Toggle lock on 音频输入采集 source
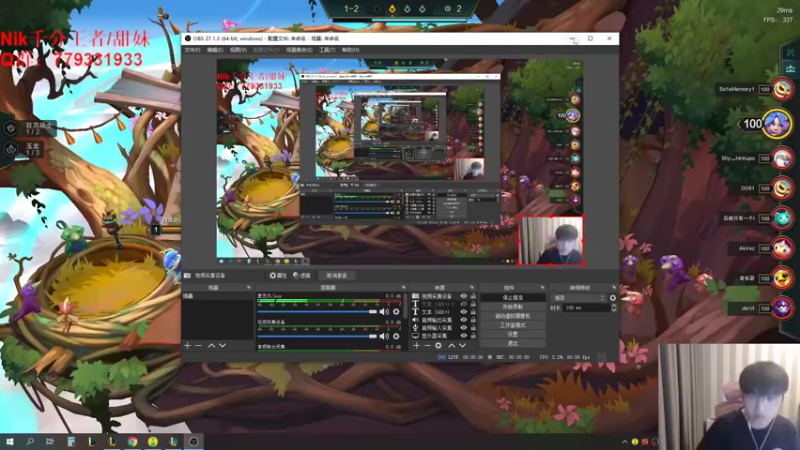This screenshot has height=450, width=800. 473,328
